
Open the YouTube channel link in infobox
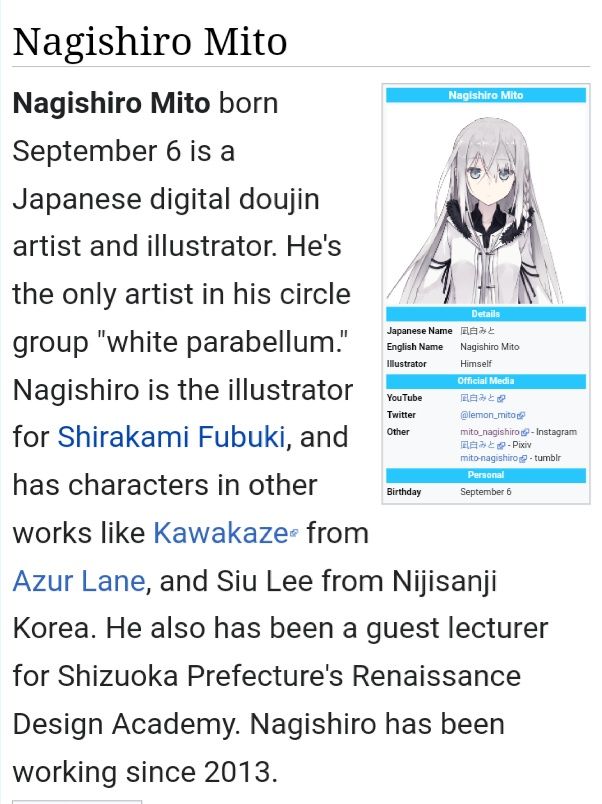pyautogui.click(x=478, y=398)
